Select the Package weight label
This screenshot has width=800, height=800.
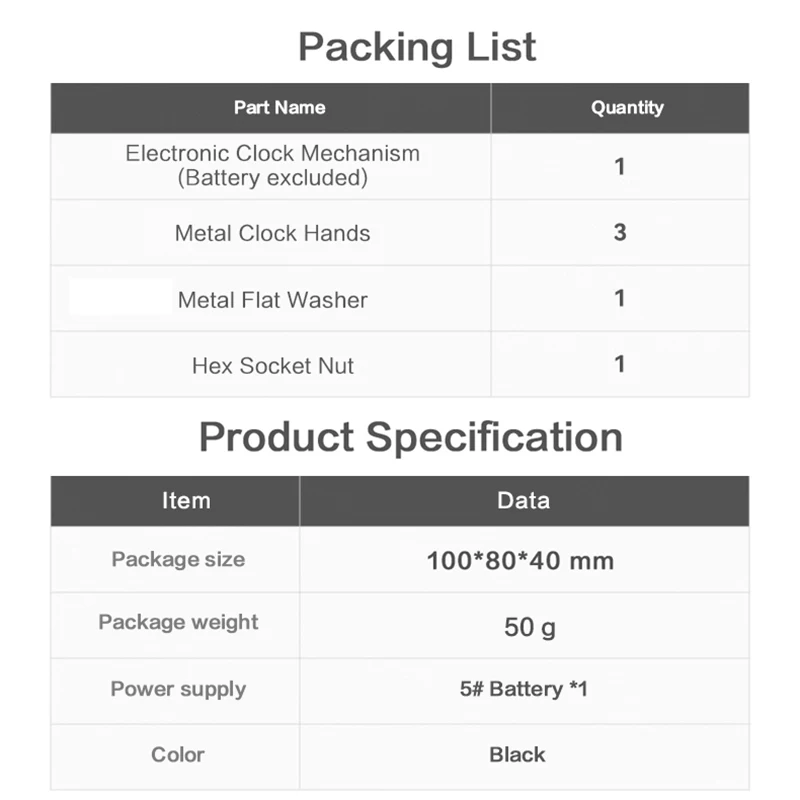tap(178, 622)
